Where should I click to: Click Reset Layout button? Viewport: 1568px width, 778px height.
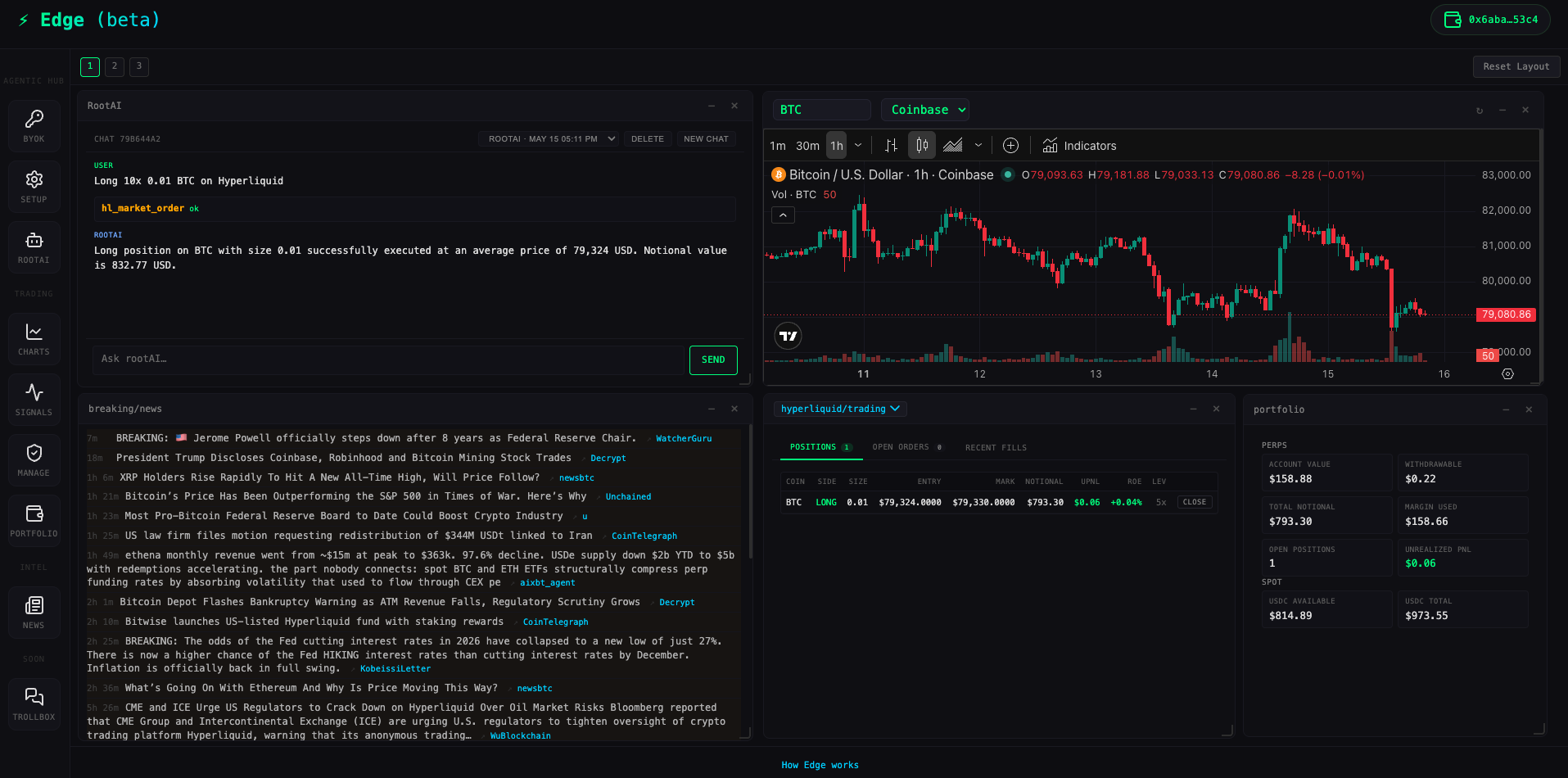point(1516,66)
